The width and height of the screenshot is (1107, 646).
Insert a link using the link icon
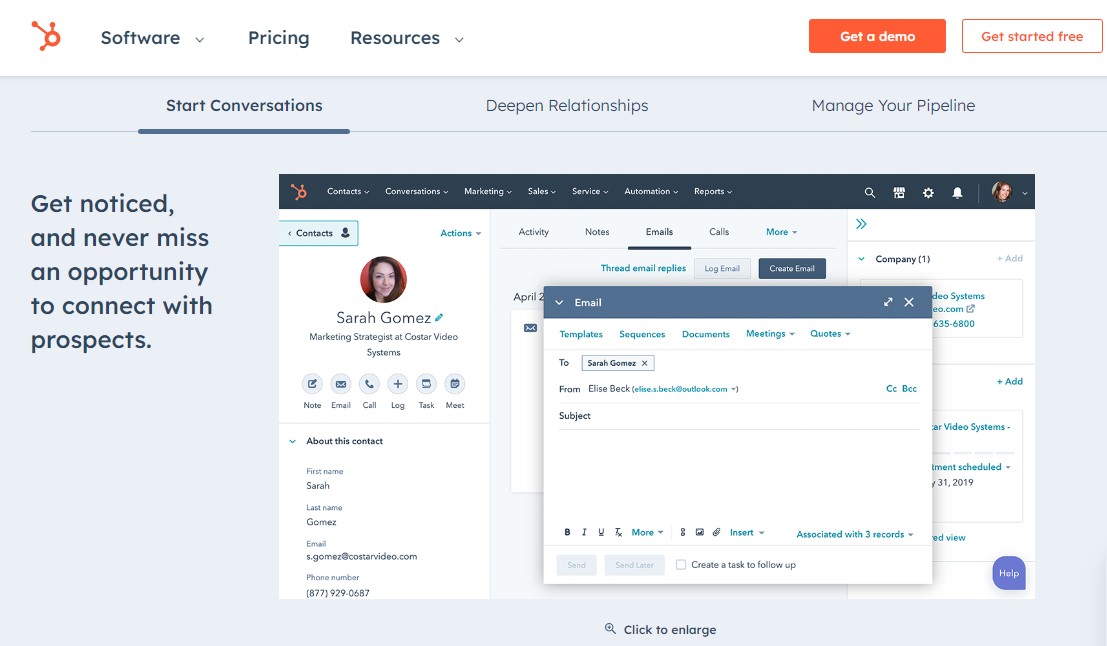[x=681, y=532]
